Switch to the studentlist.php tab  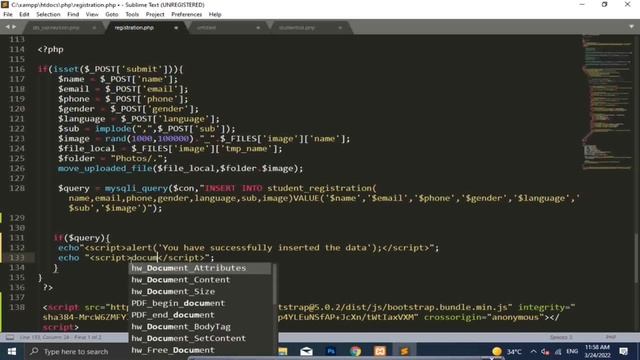[297, 28]
